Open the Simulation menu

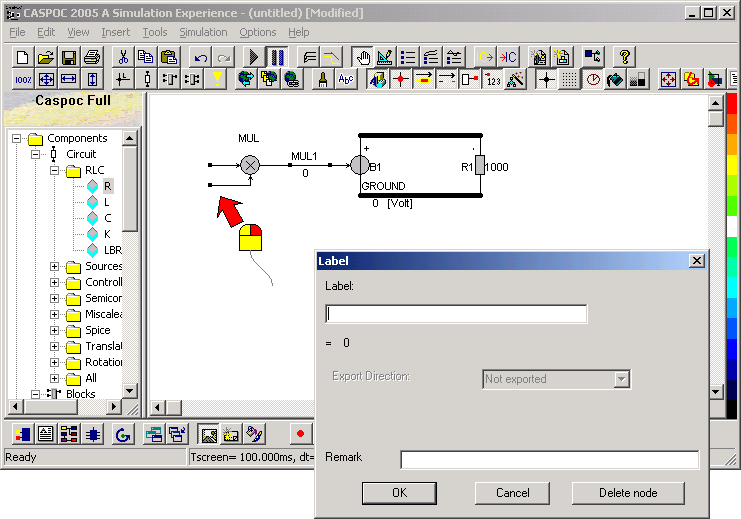tap(203, 32)
